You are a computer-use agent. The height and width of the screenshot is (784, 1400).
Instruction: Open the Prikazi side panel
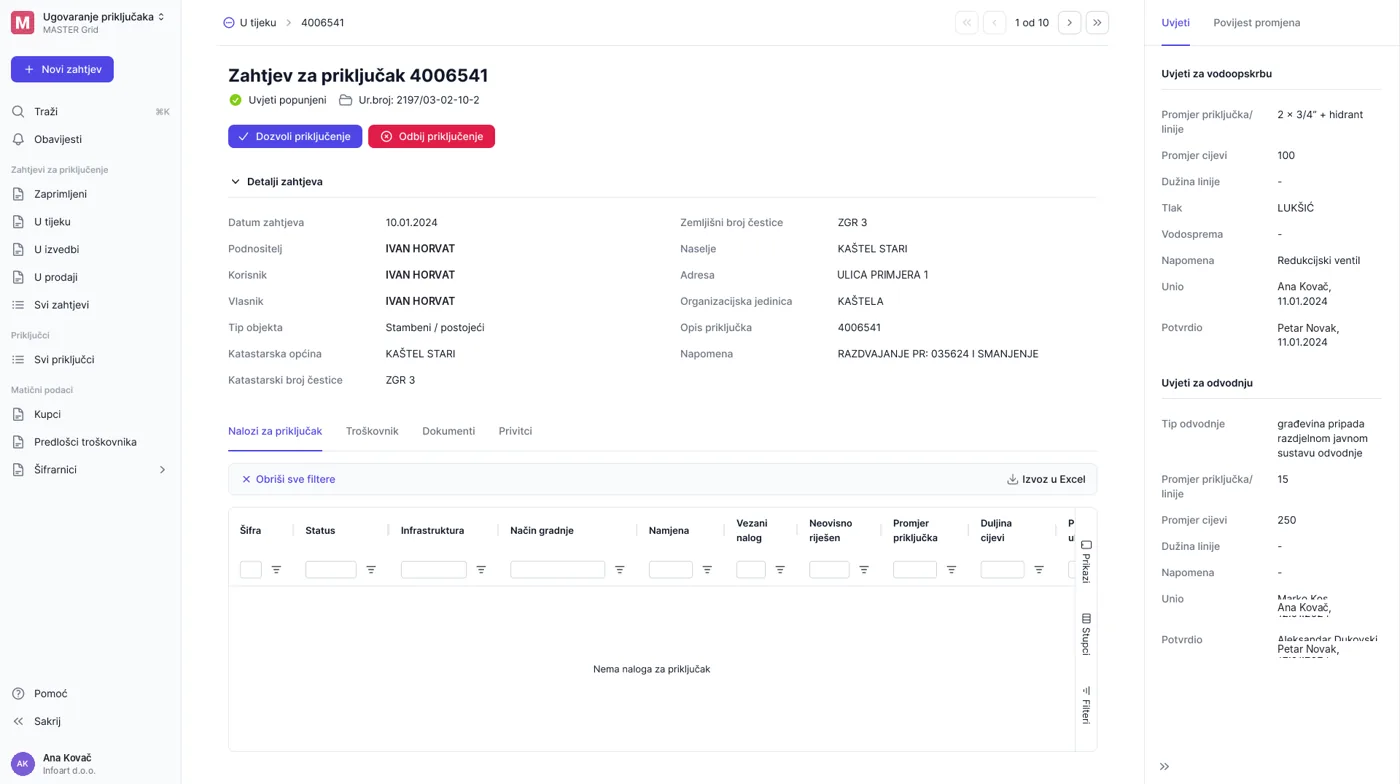click(1086, 562)
